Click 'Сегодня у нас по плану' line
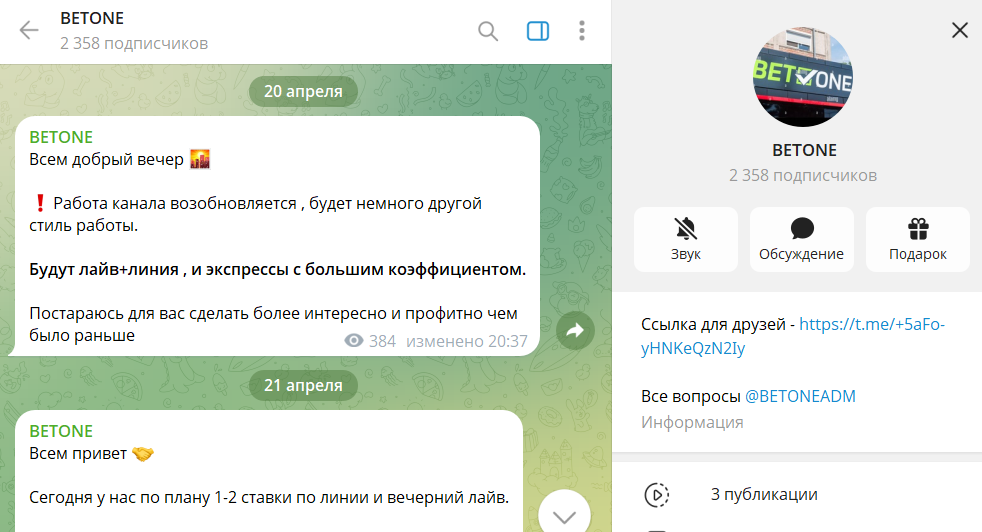The width and height of the screenshot is (982, 532). click(269, 498)
